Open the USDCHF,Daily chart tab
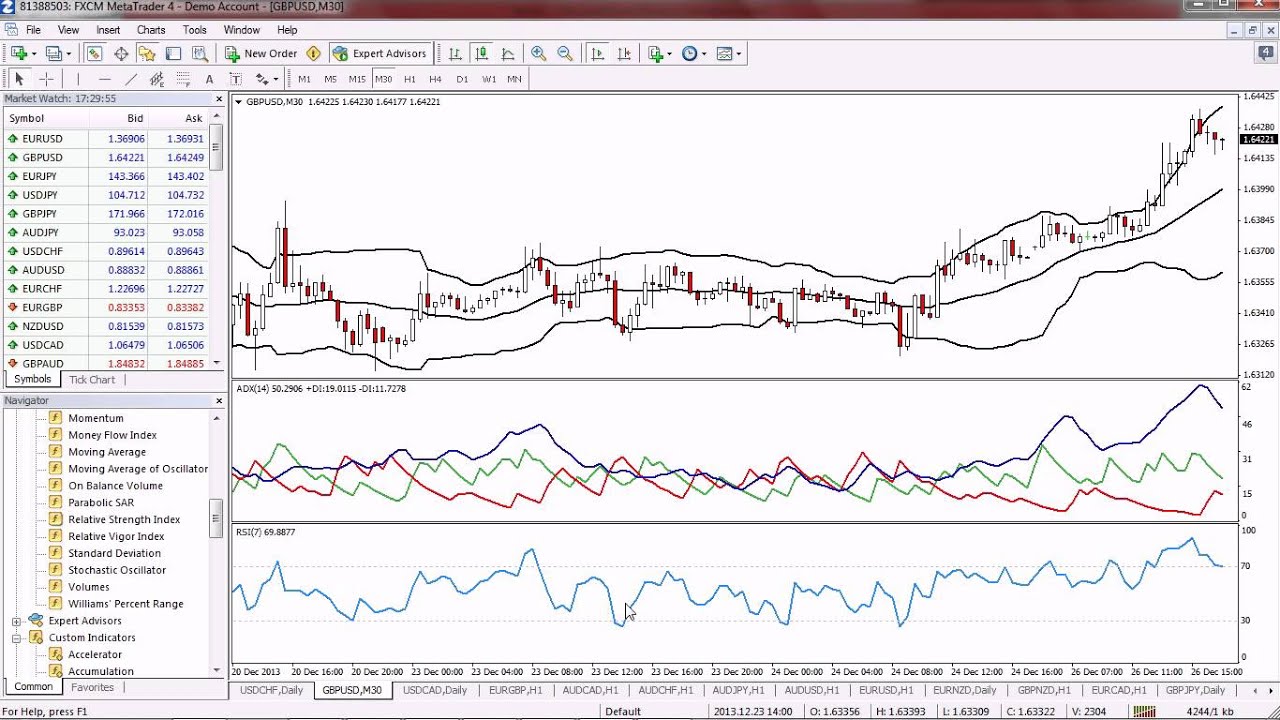Viewport: 1280px width, 720px height. [271, 691]
